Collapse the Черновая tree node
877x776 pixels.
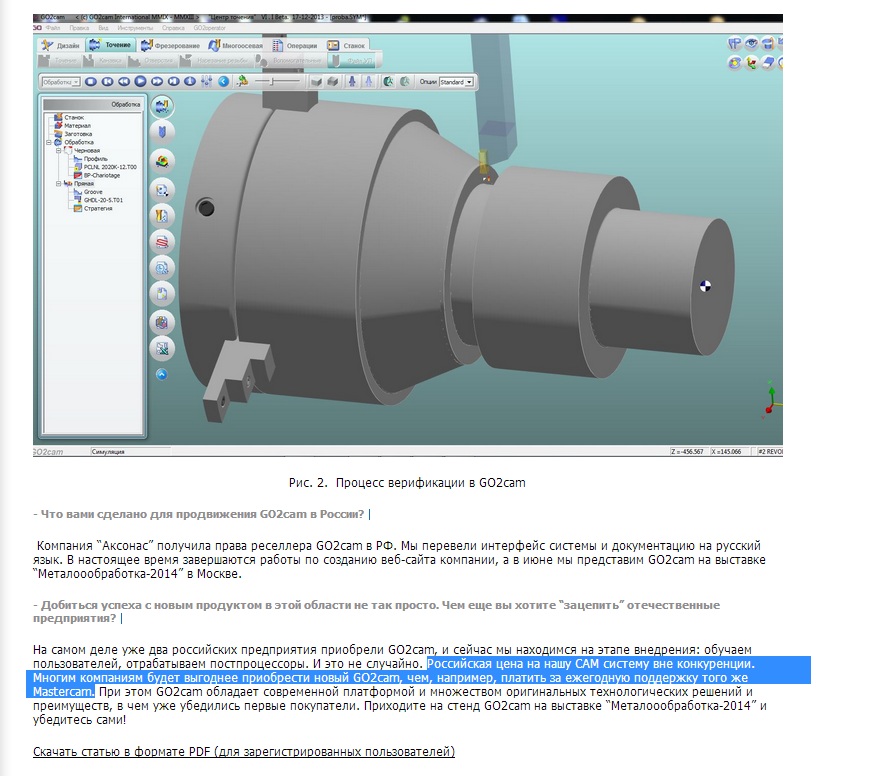(x=58, y=151)
